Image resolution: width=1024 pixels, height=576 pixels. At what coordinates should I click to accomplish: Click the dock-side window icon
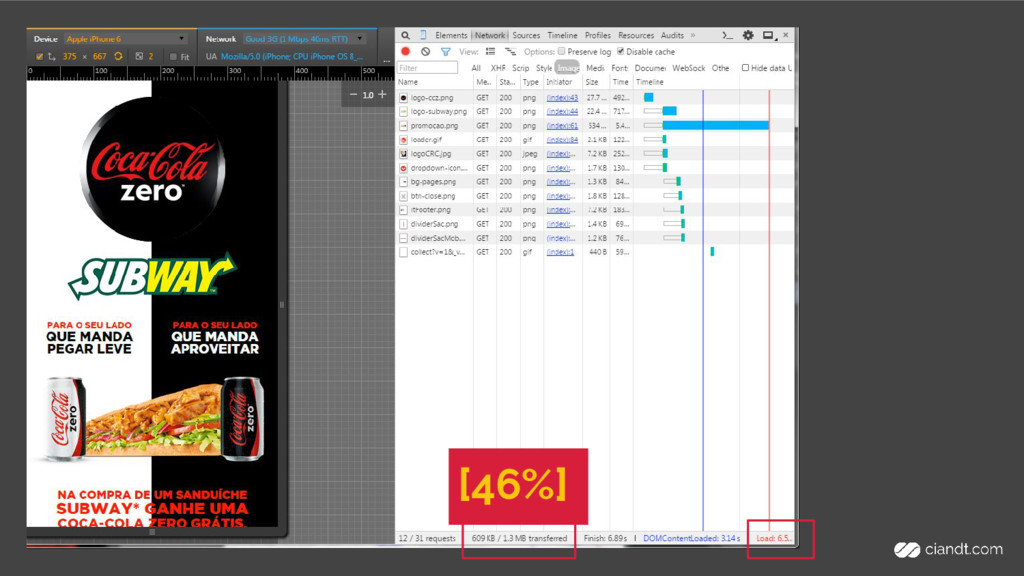click(x=769, y=35)
